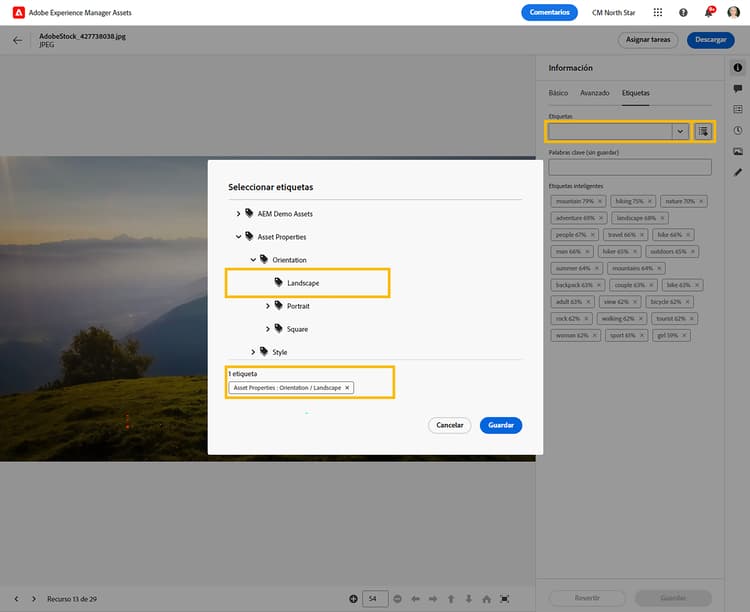Image resolution: width=750 pixels, height=612 pixels.
Task: Open the comments panel icon in sidebar
Action: click(x=738, y=89)
